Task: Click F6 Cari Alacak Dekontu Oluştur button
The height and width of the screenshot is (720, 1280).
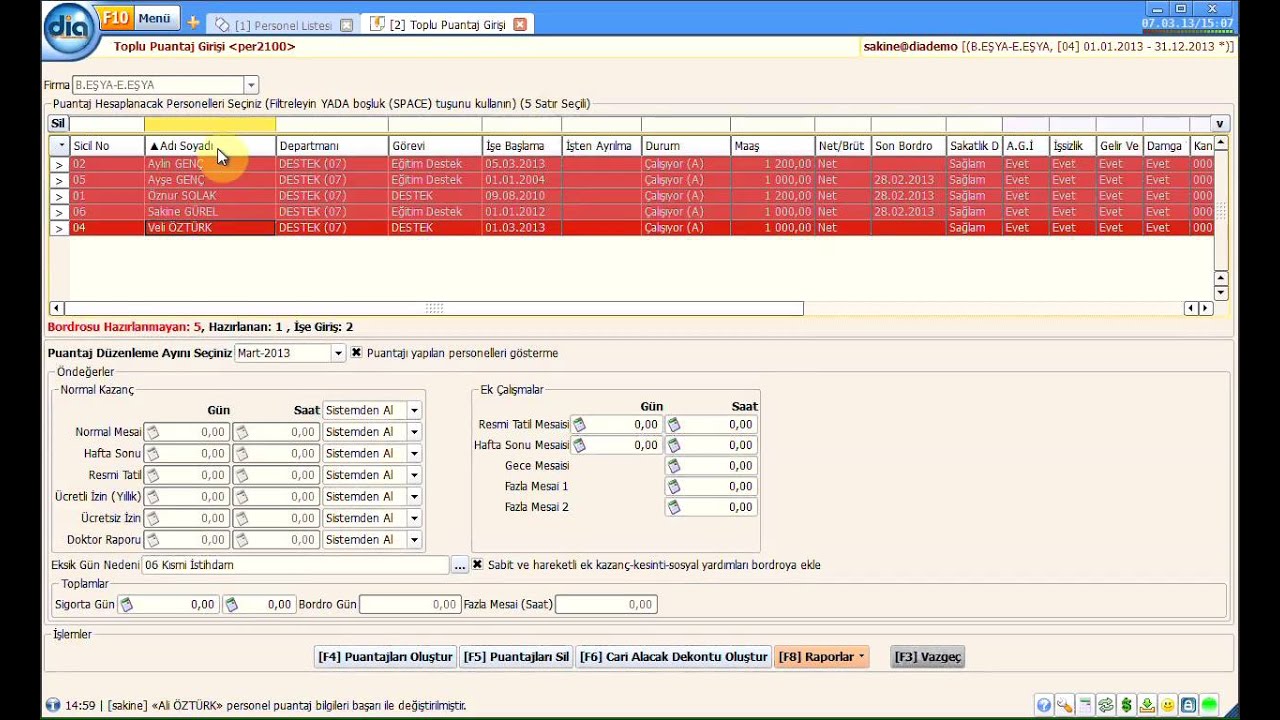Action: pyautogui.click(x=673, y=657)
